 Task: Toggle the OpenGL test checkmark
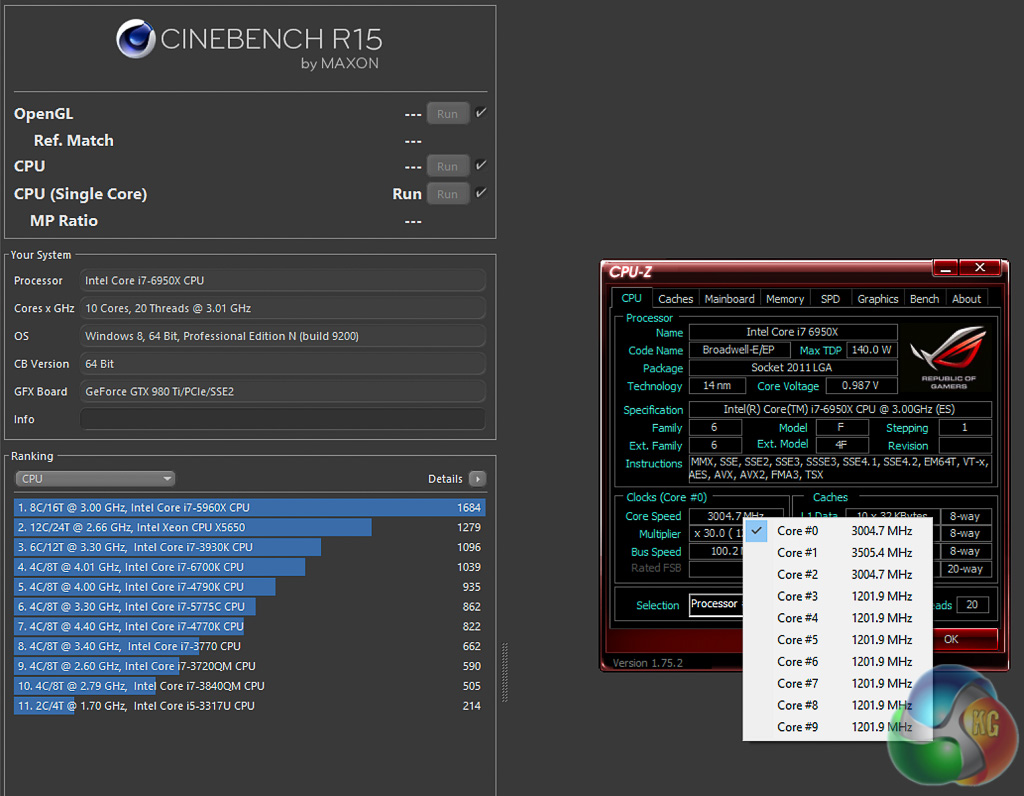point(481,113)
